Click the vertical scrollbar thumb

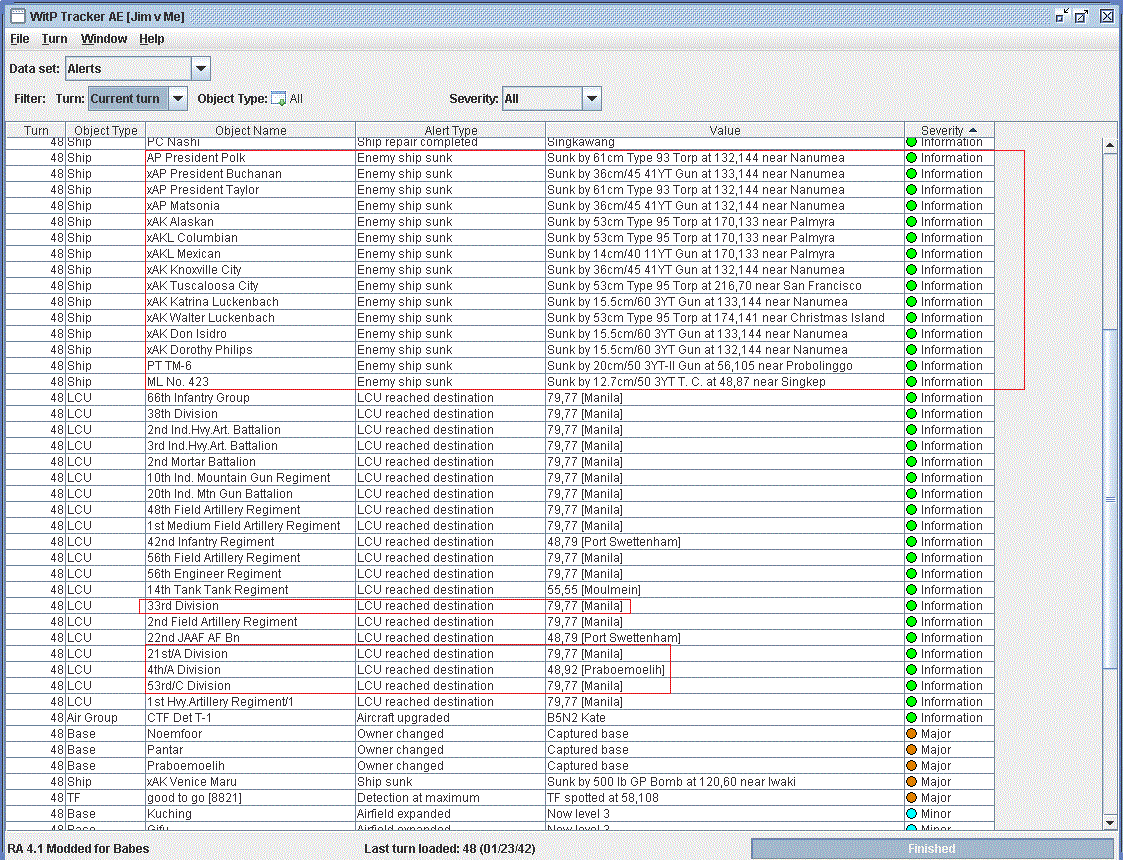[x=1109, y=498]
